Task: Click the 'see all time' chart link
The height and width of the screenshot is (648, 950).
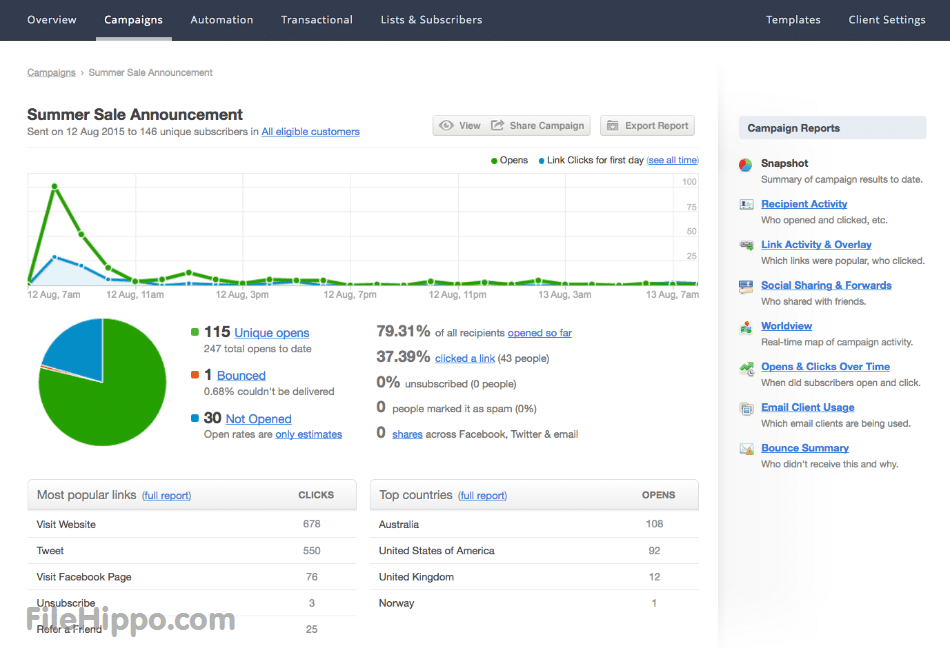Action: [x=672, y=160]
